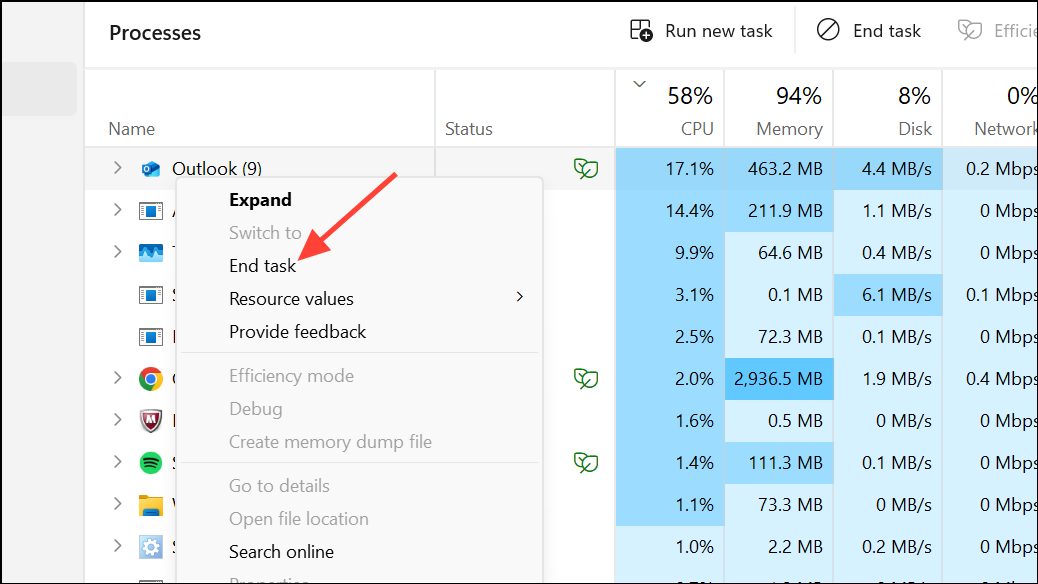
Task: Sort processes by the Memory column header
Action: [x=788, y=128]
